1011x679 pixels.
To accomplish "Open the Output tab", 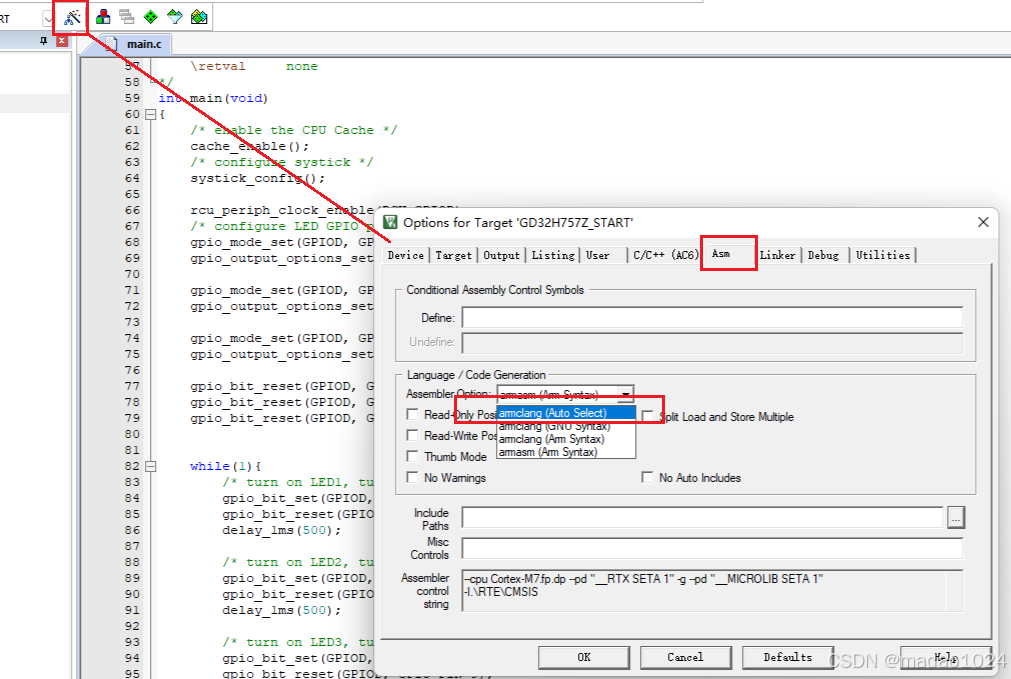I will (501, 255).
